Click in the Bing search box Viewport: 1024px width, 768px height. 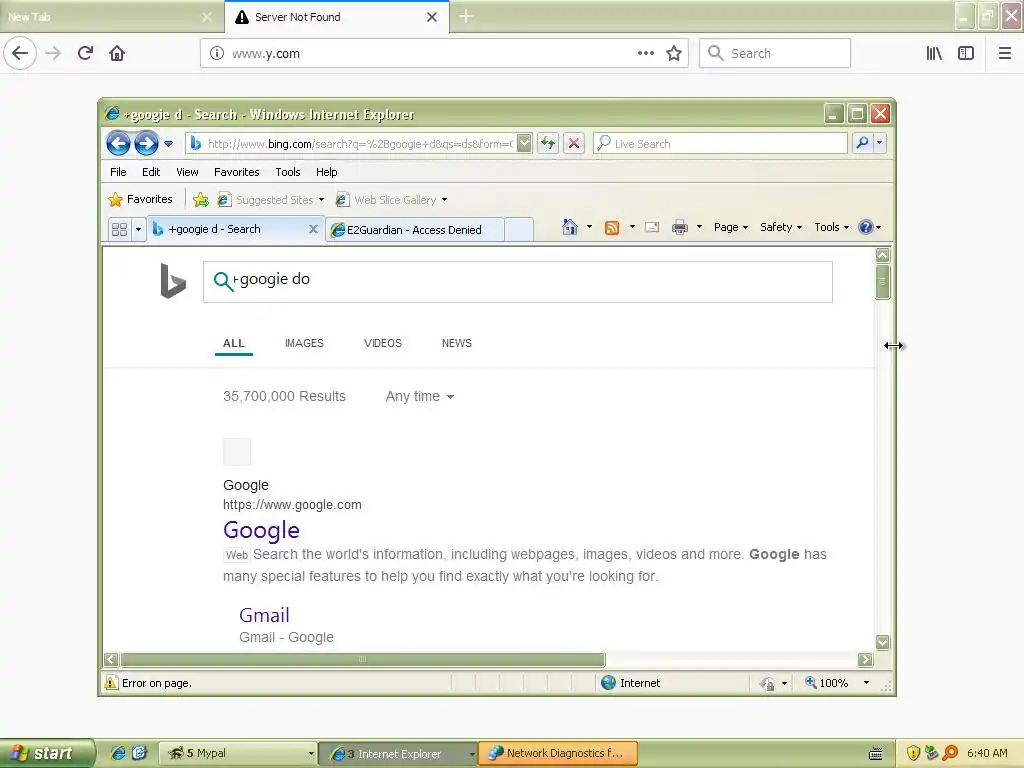click(x=517, y=281)
